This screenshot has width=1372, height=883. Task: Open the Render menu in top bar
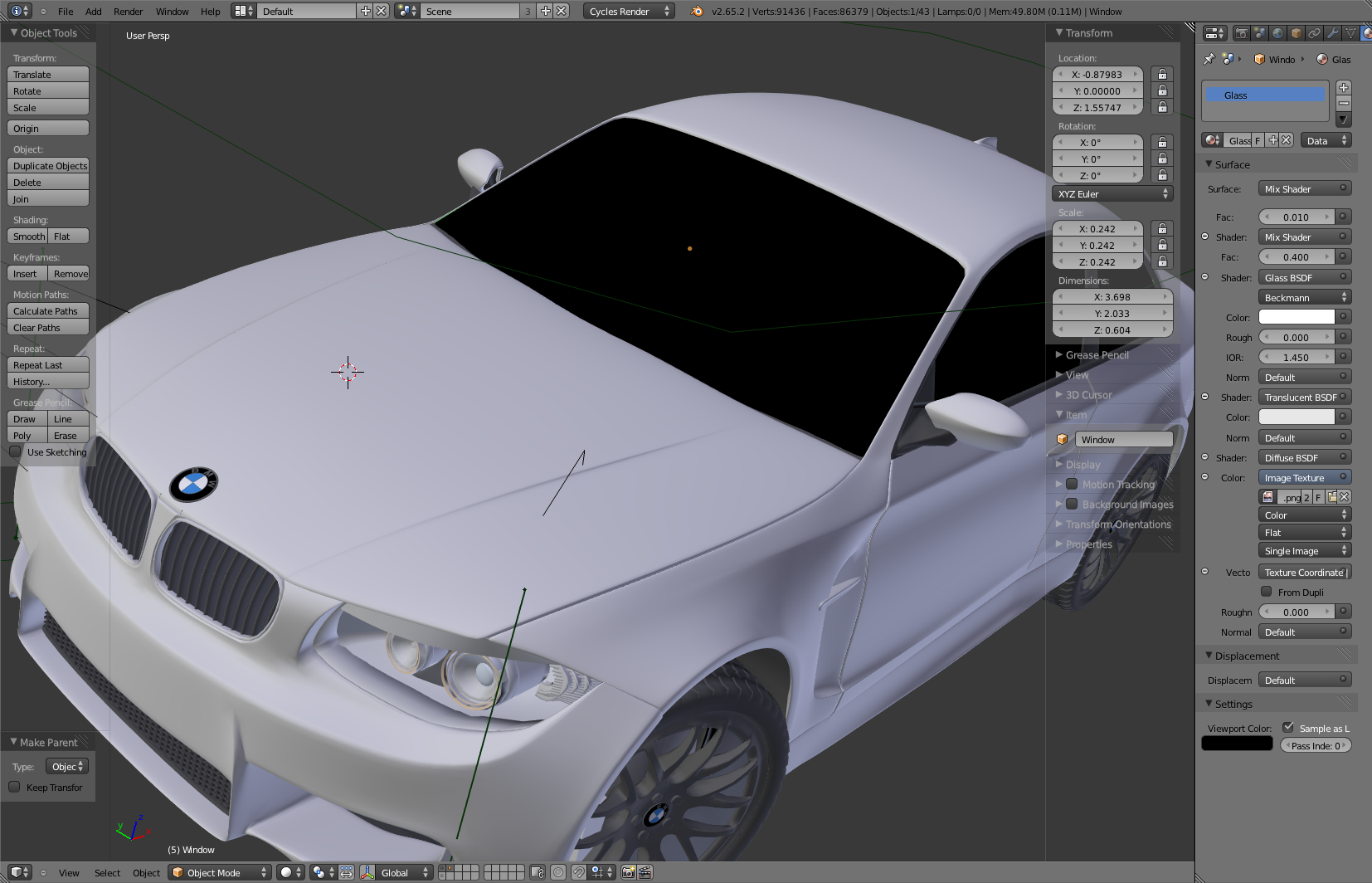128,12
